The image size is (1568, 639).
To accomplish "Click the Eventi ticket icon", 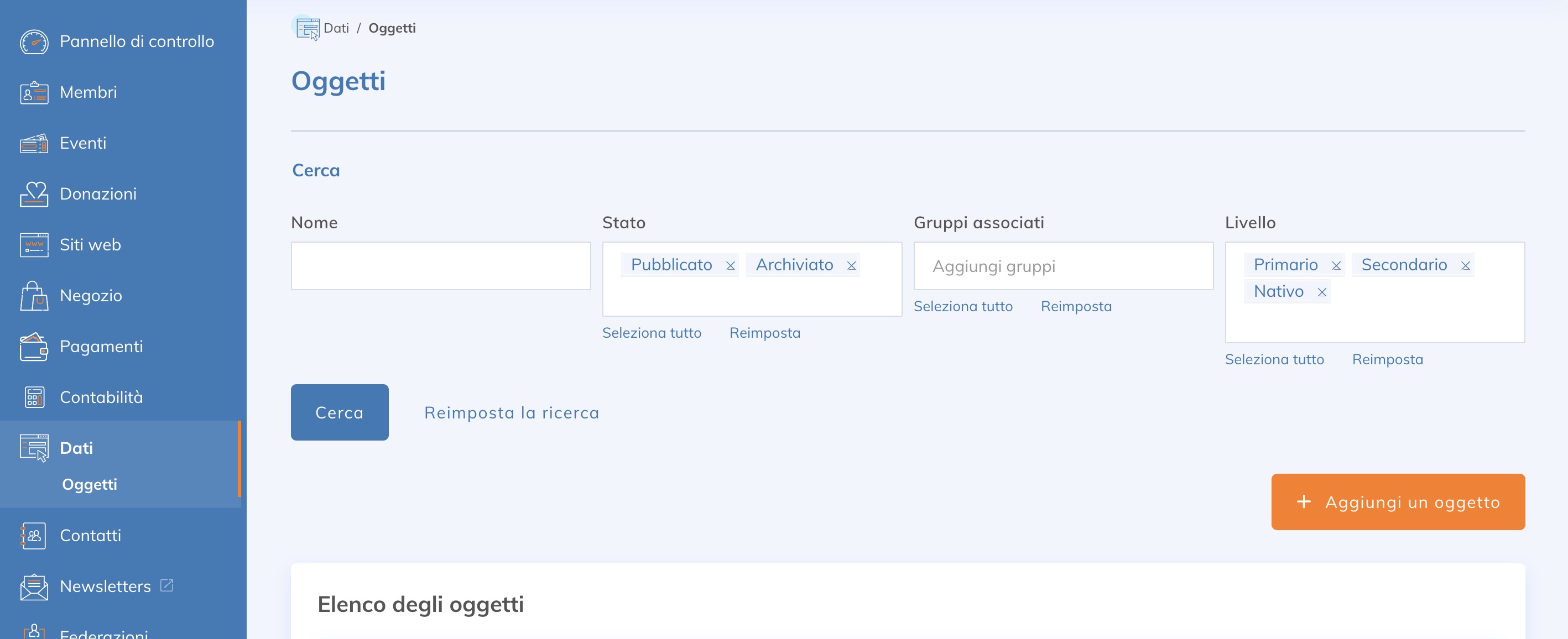I will tap(34, 143).
